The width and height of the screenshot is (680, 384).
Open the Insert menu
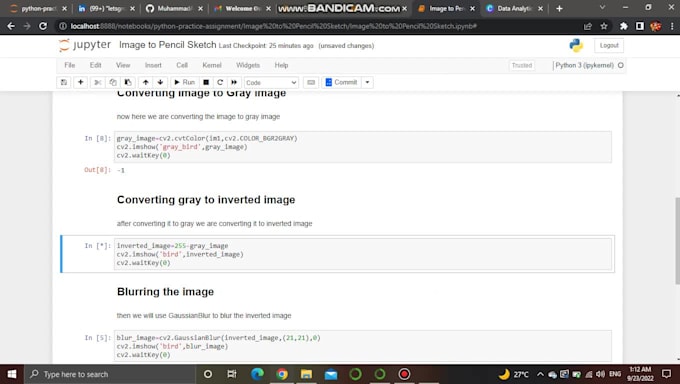click(x=153, y=65)
